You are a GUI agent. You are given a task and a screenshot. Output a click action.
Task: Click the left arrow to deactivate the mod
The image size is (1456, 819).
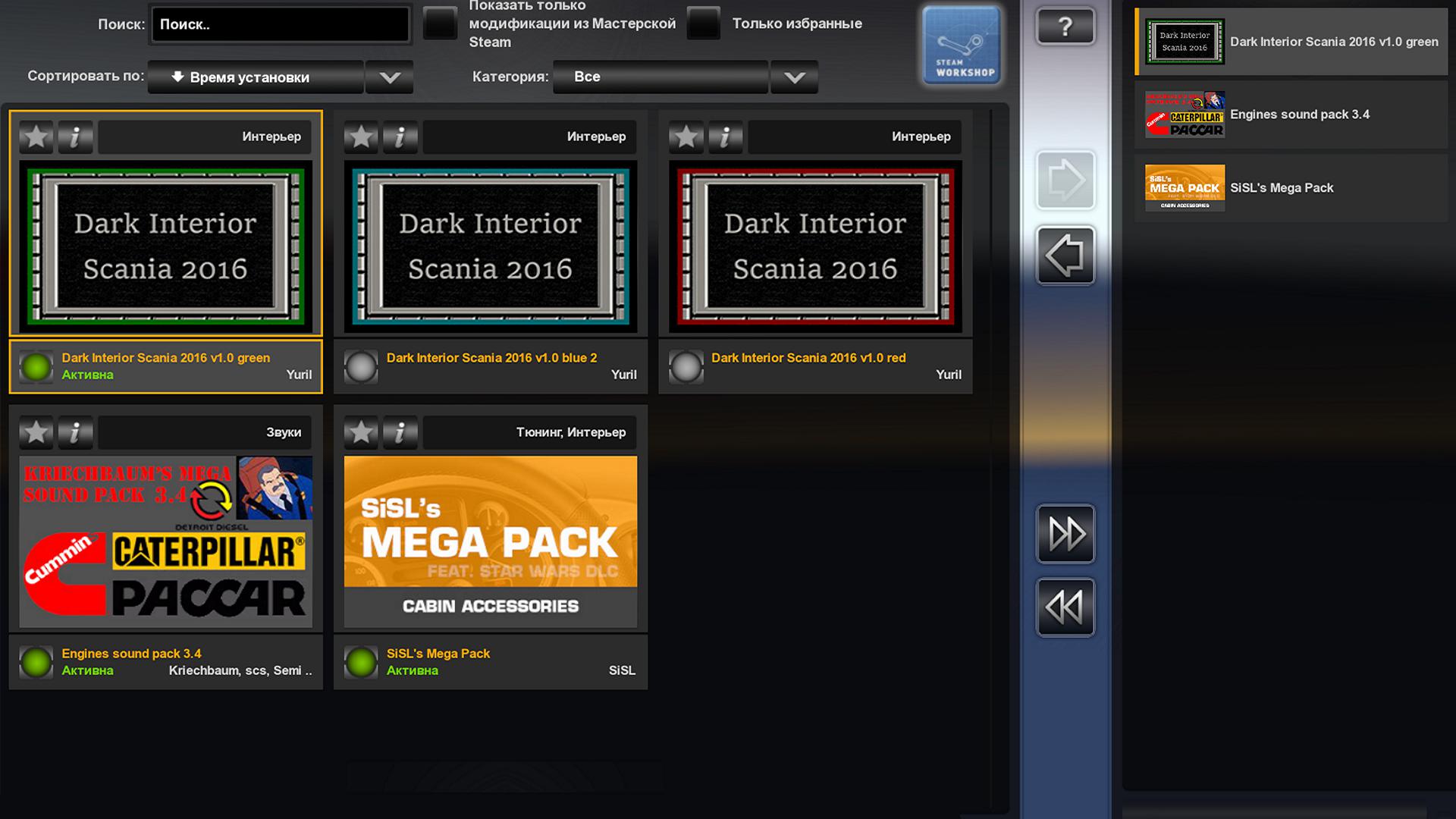[1065, 256]
